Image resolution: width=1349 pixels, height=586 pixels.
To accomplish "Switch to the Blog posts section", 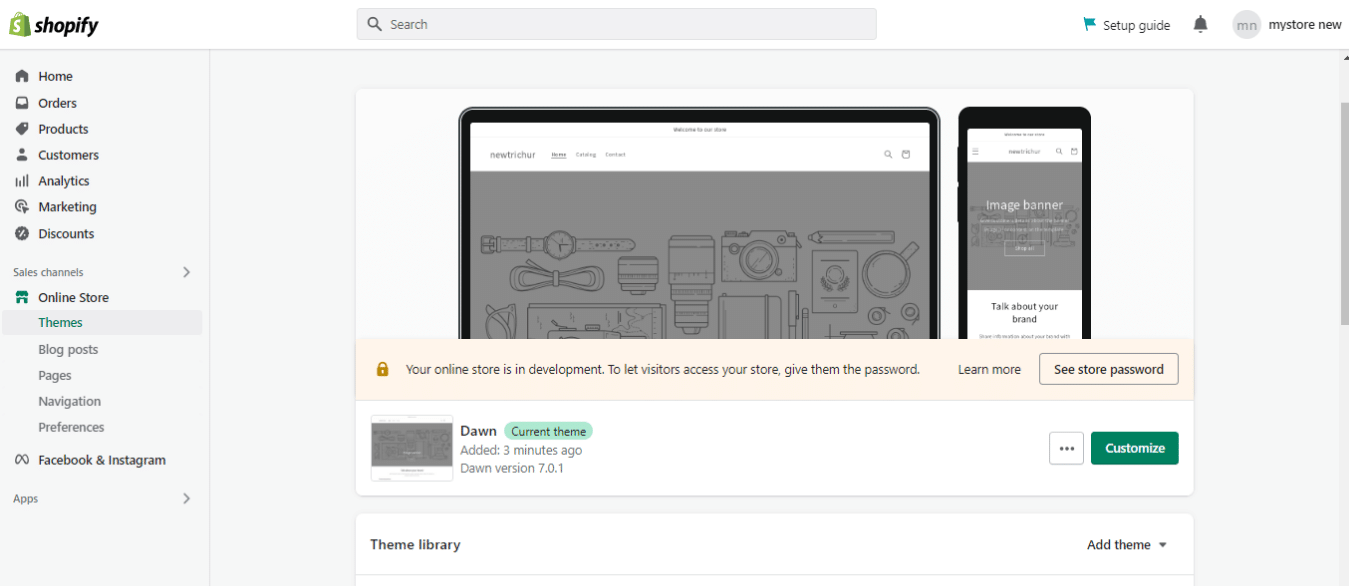I will pos(68,349).
